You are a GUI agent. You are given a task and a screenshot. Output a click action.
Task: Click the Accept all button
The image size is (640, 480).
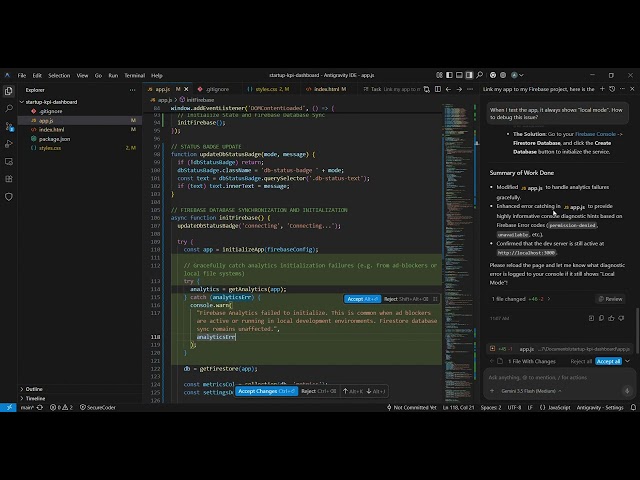608,361
